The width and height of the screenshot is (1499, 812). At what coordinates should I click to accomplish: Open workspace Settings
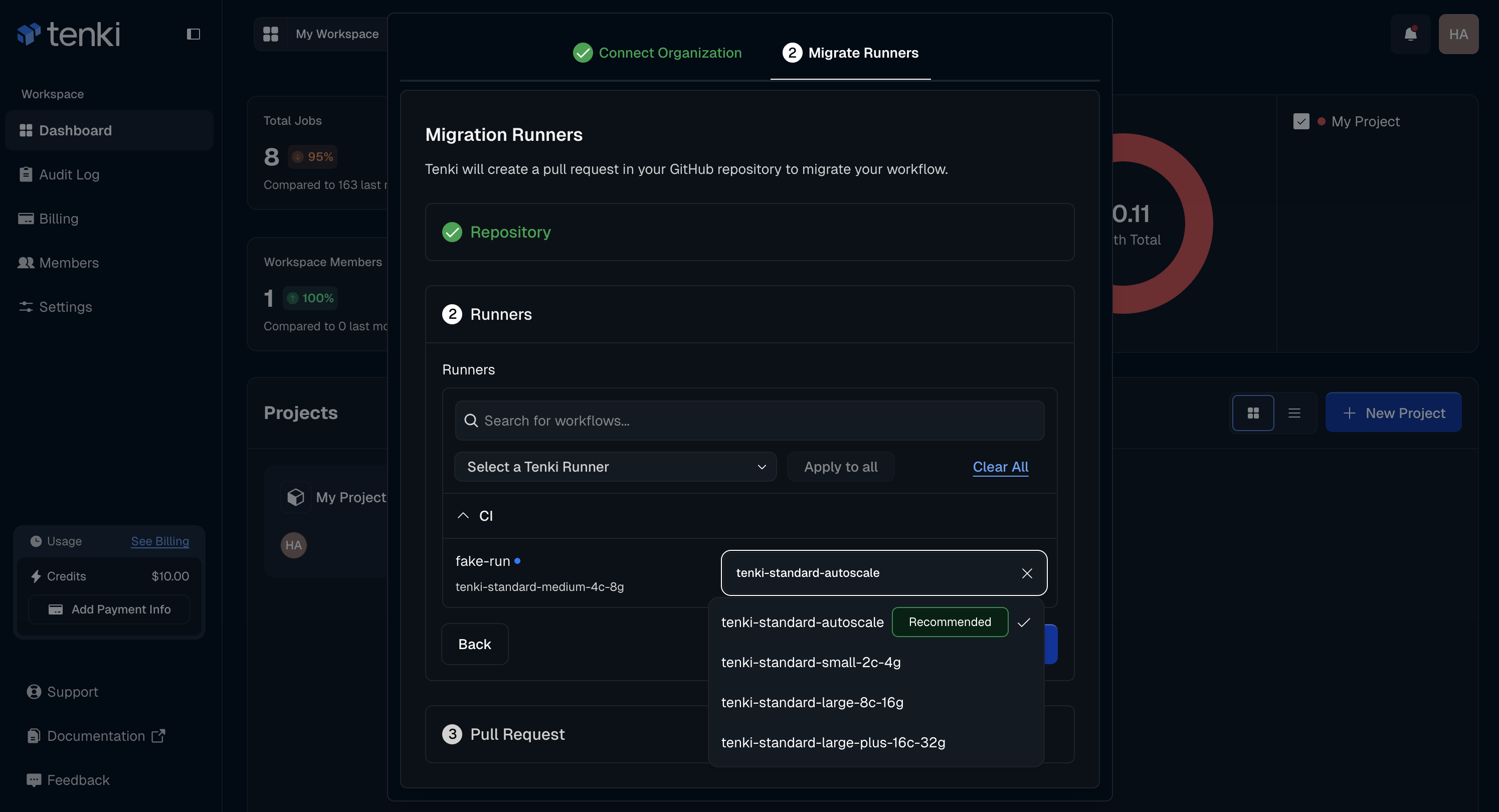click(65, 307)
